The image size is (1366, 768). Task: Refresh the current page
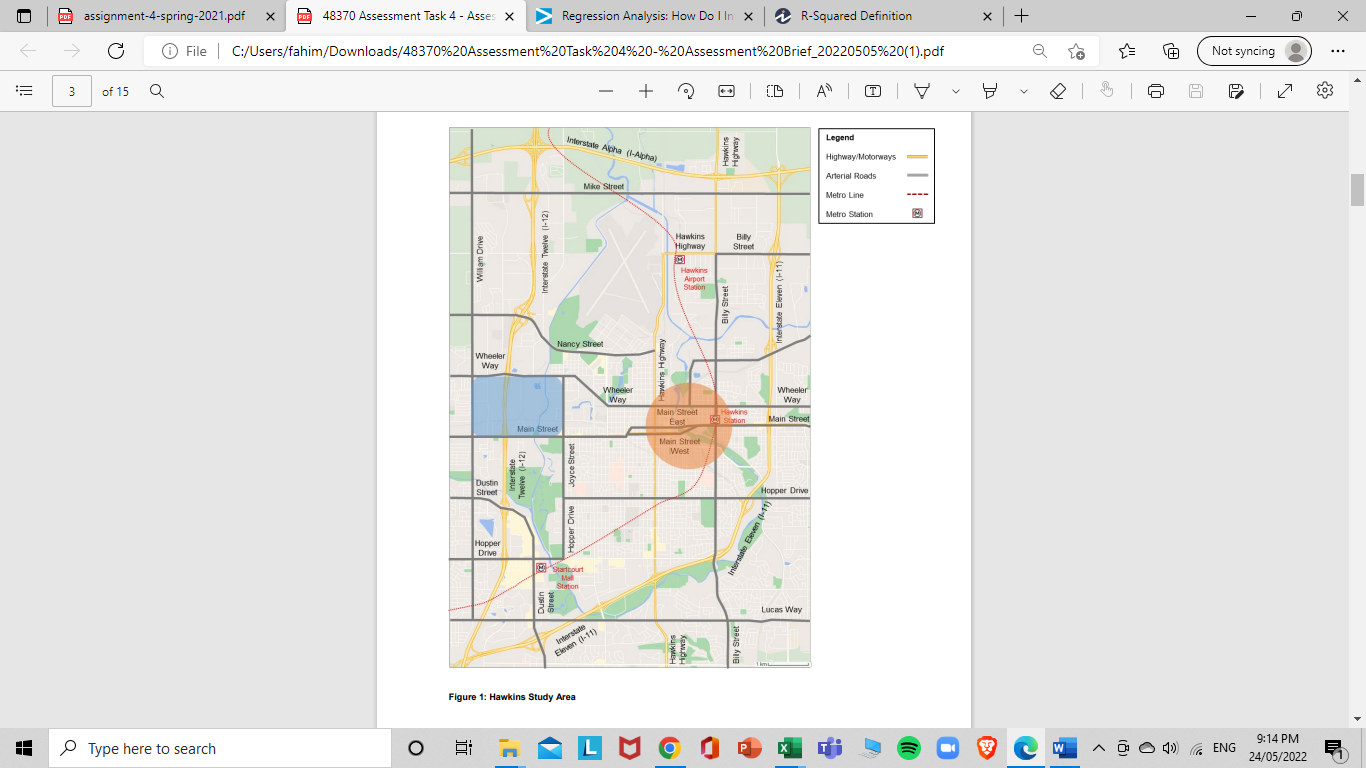[x=116, y=51]
